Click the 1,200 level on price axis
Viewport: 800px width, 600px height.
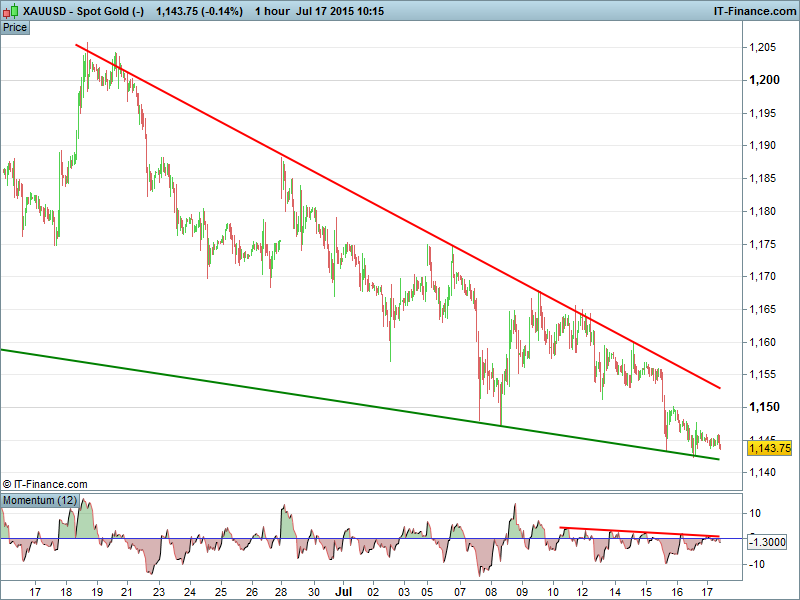(x=765, y=79)
